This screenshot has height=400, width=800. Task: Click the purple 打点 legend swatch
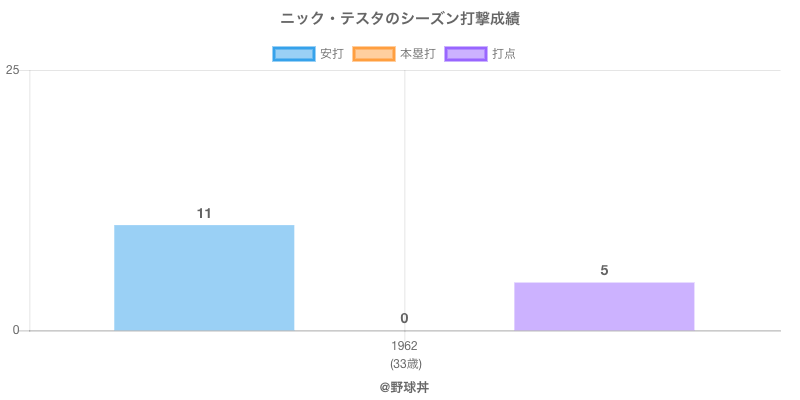[466, 54]
